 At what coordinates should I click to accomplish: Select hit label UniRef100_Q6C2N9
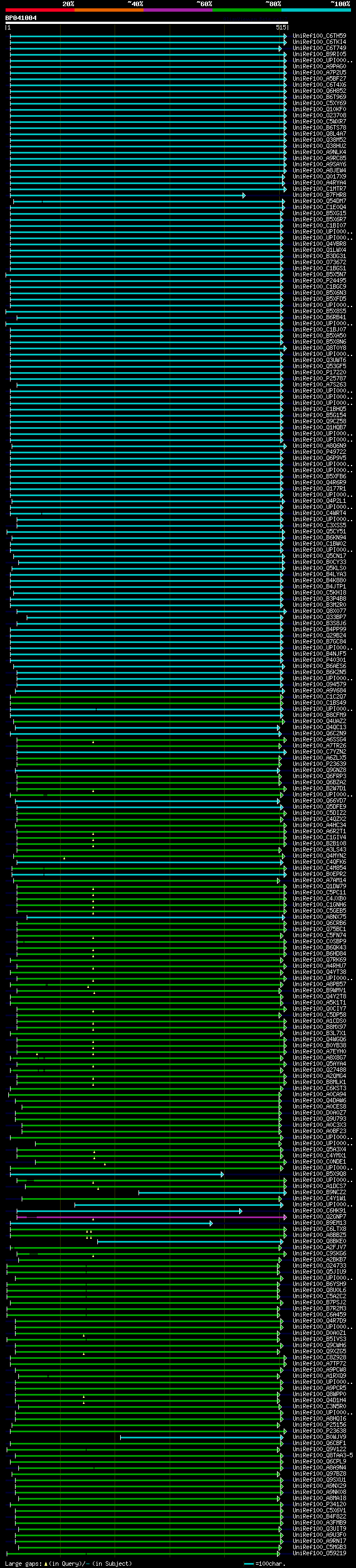[x=319, y=734]
